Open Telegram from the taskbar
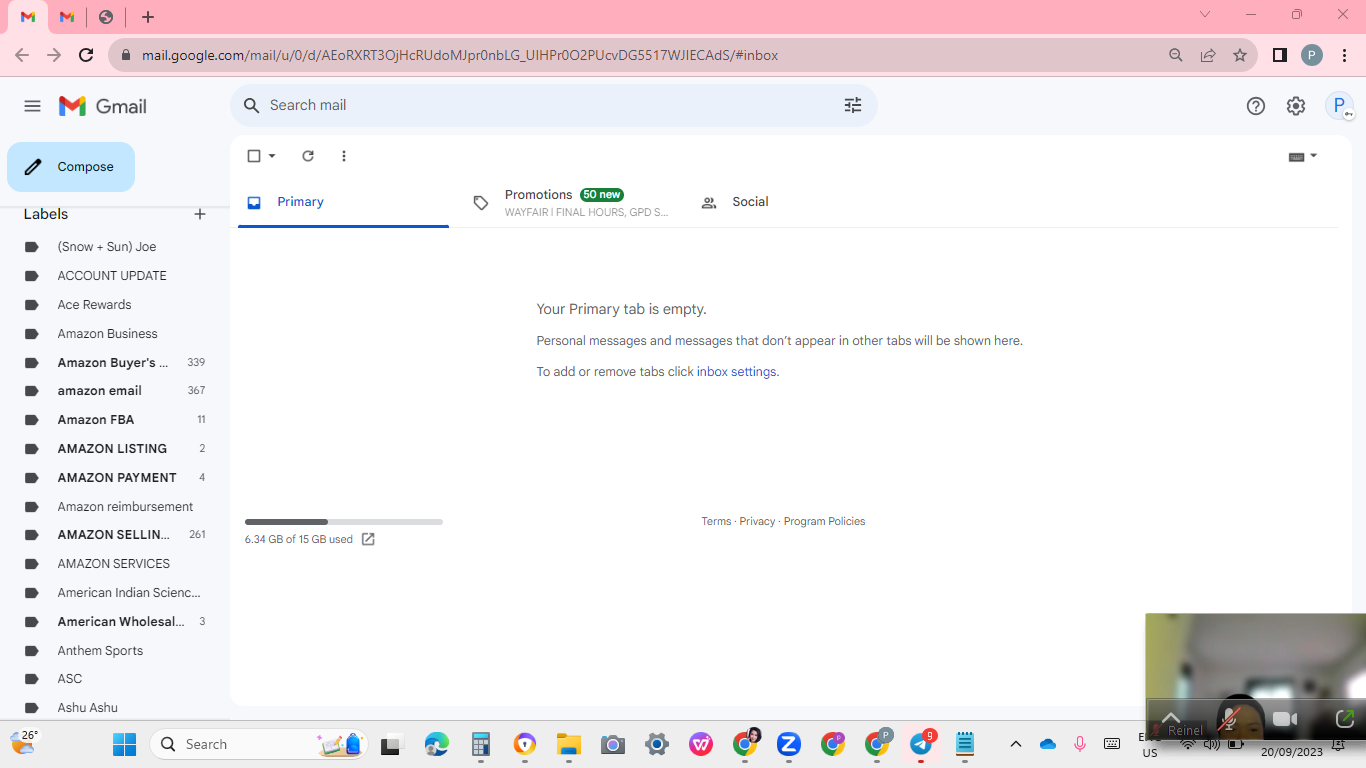The image size is (1366, 768). (921, 744)
